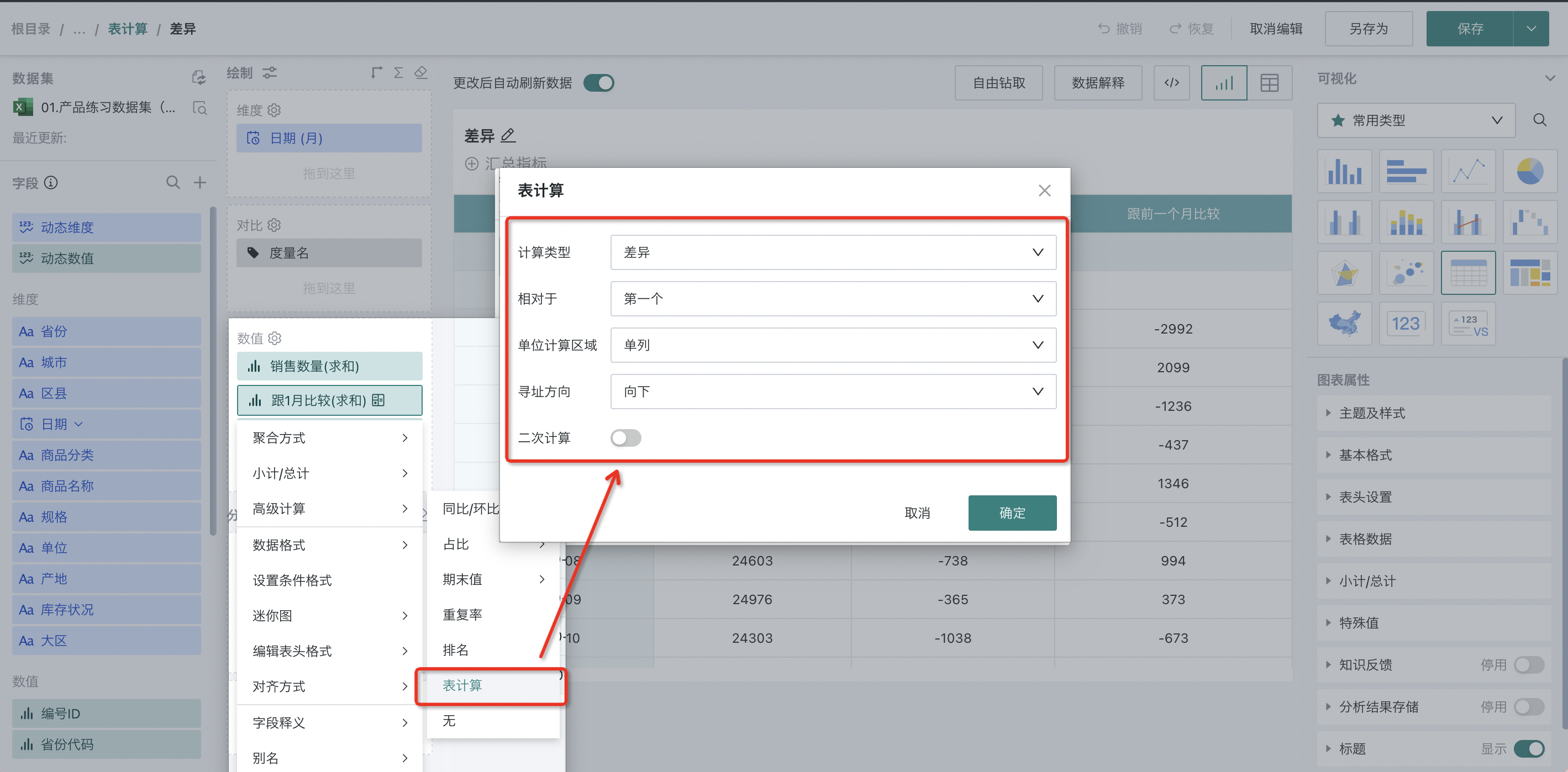Click the 确定 button in dialog
1568x772 pixels.
1012,513
